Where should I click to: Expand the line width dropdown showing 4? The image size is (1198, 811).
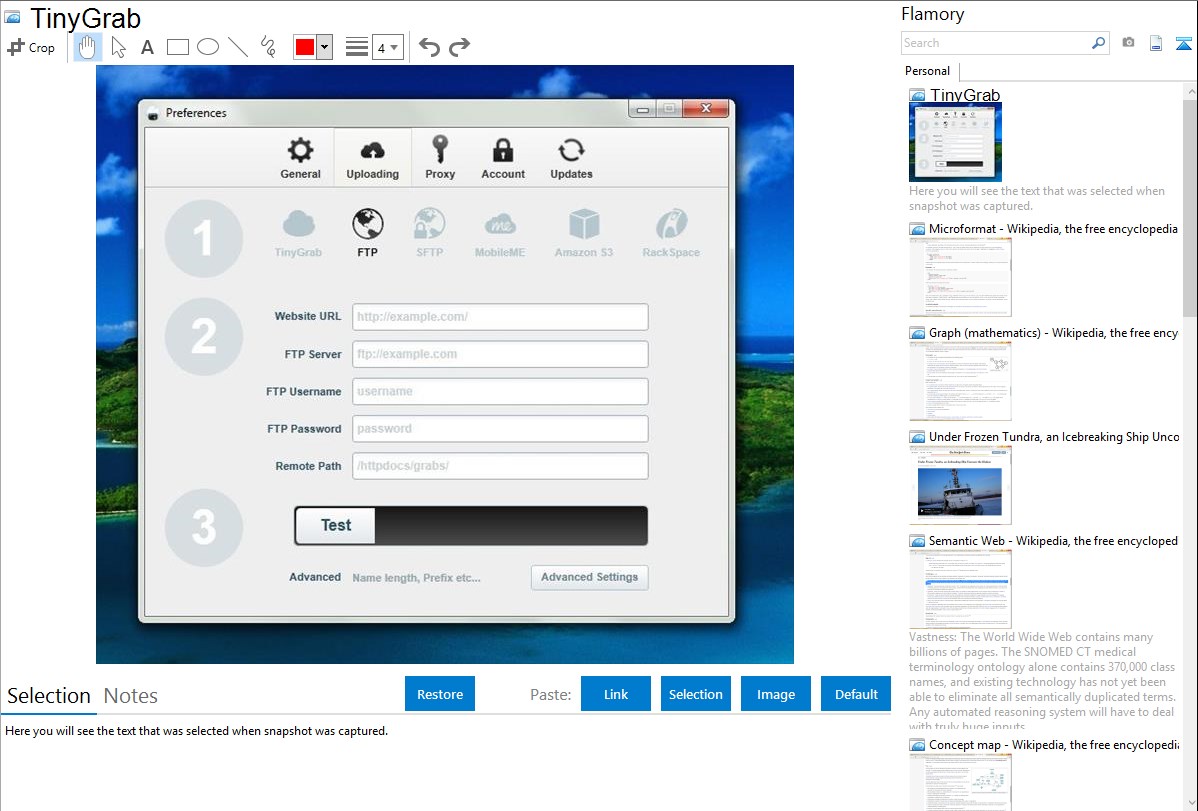coord(388,47)
